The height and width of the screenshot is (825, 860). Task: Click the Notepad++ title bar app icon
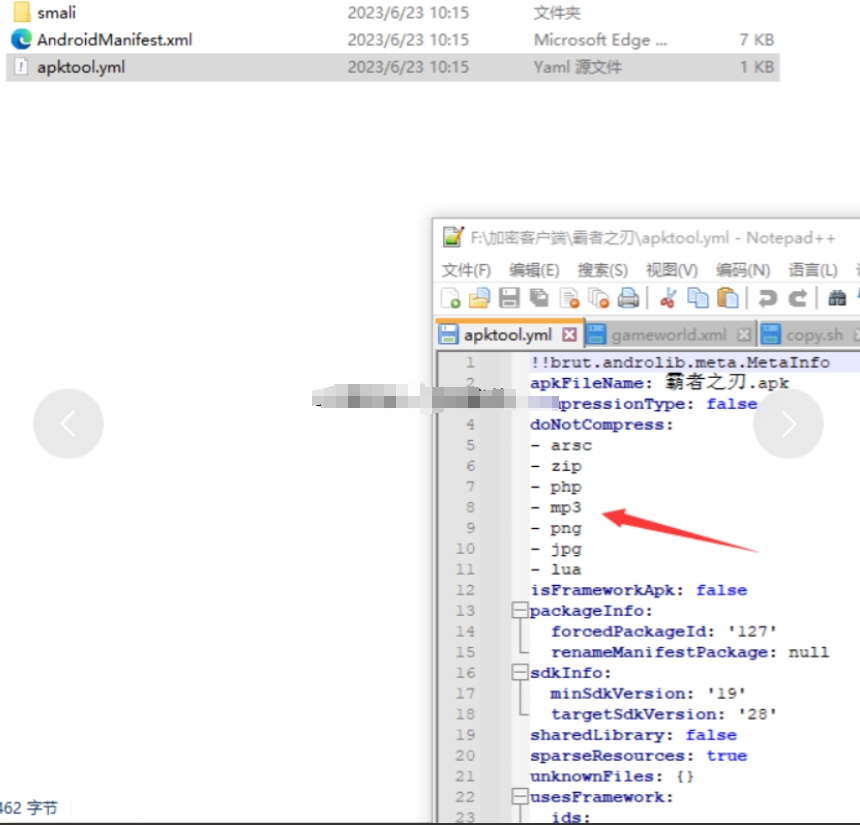pyautogui.click(x=453, y=237)
